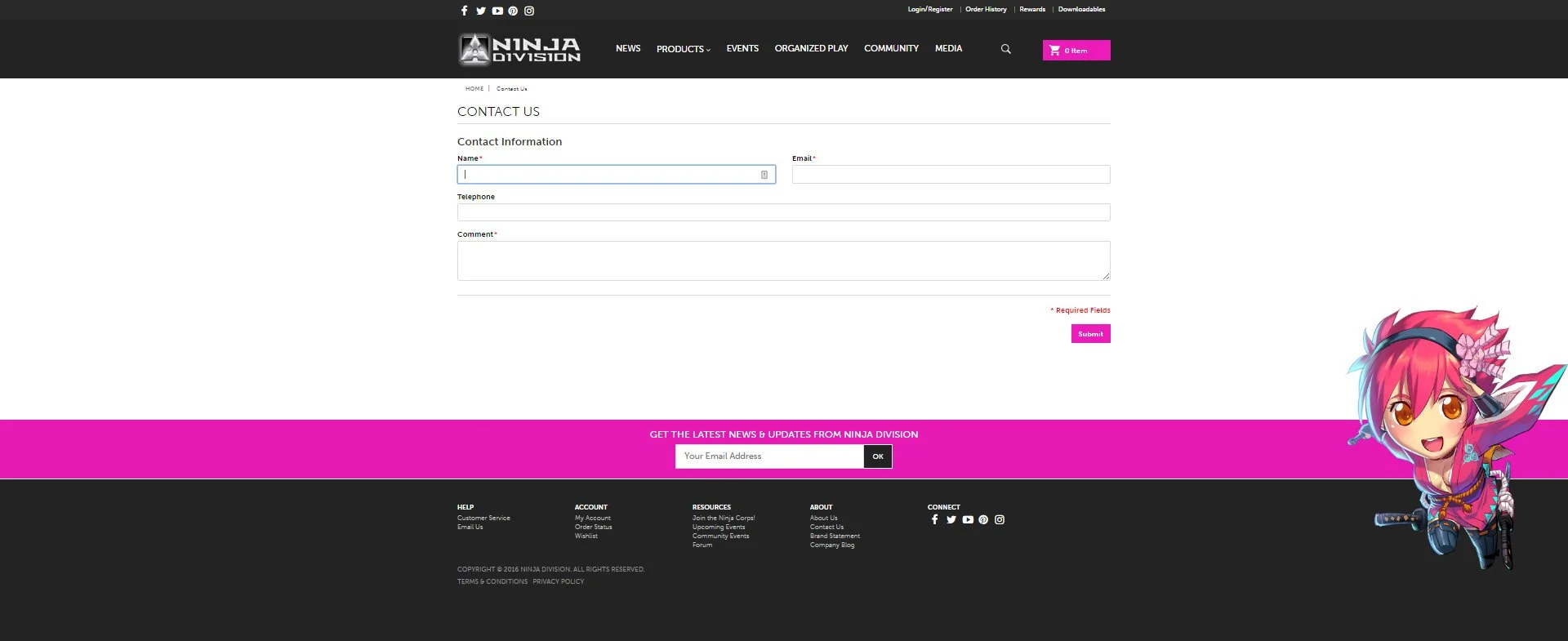Open Instagram icon under footer Connect

pyautogui.click(x=1000, y=519)
